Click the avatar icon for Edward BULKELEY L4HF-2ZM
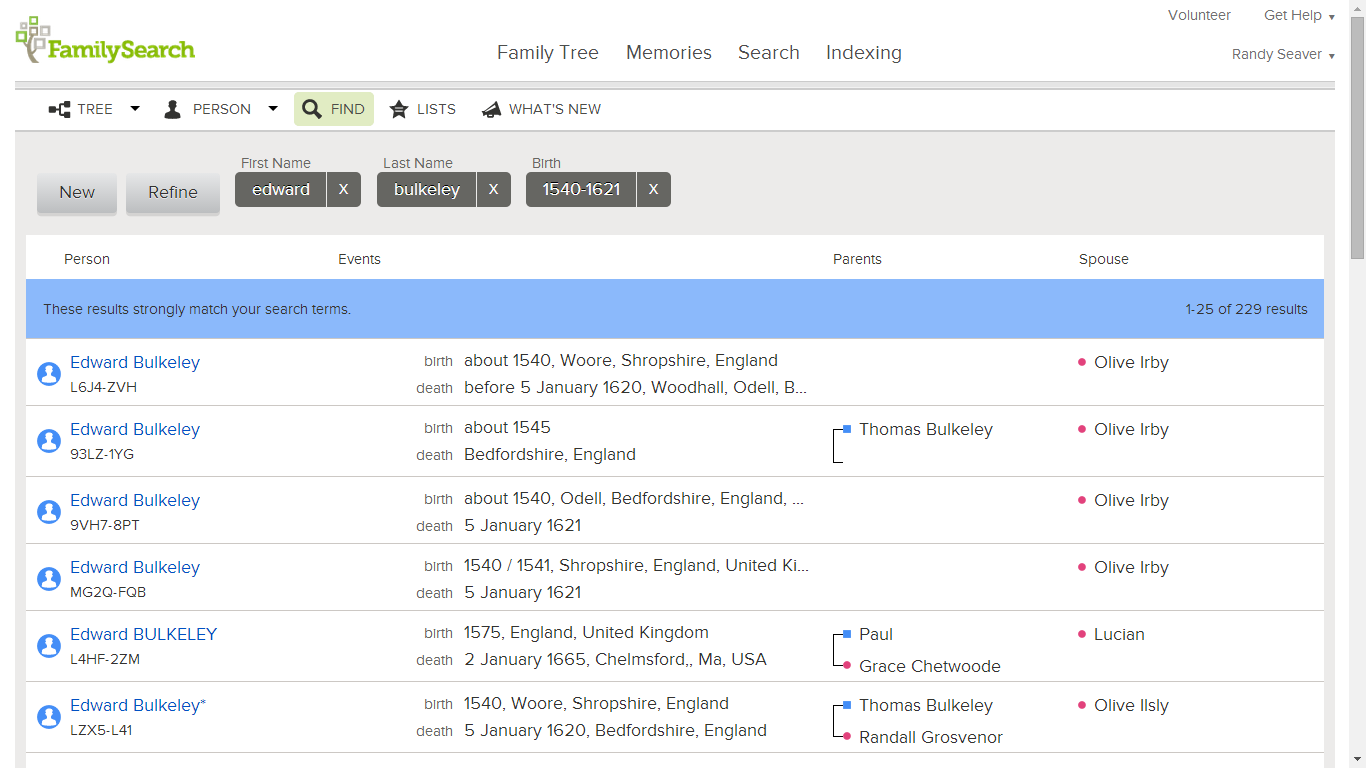 click(49, 646)
